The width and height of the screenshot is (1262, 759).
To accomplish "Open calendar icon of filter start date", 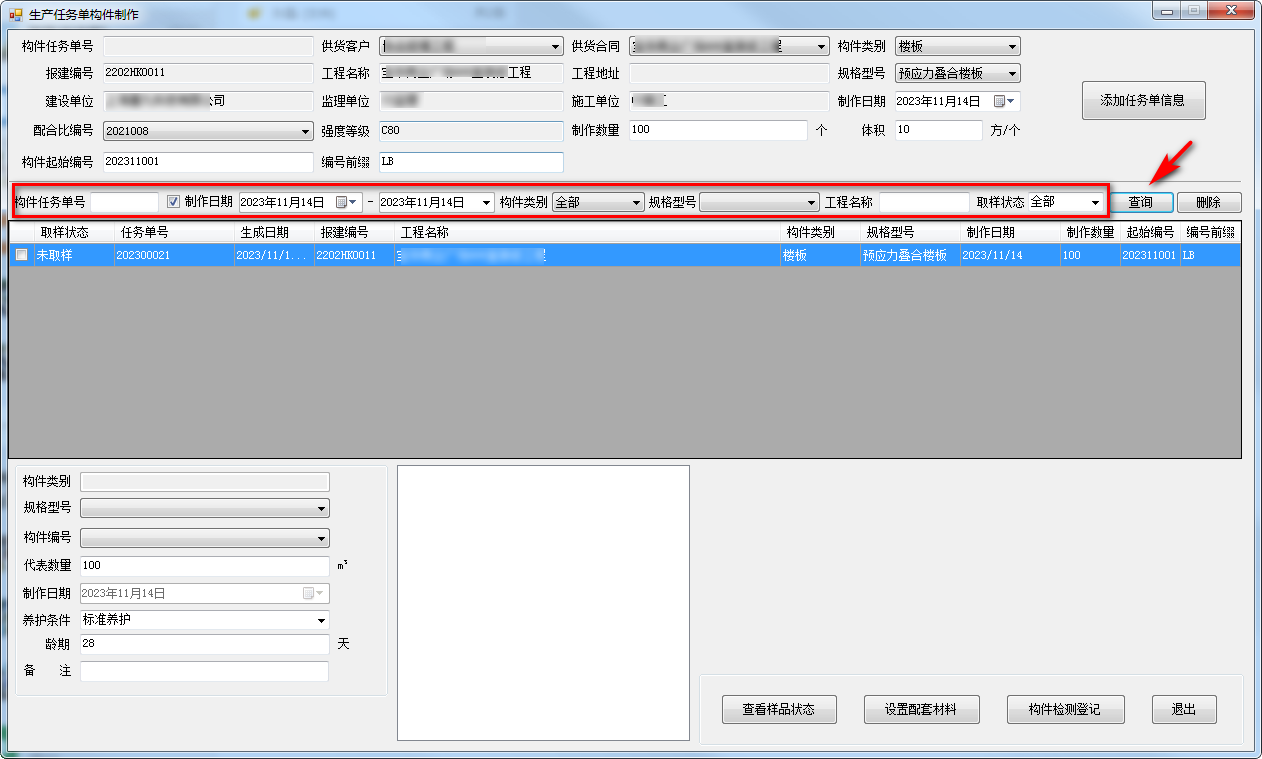I will point(343,202).
